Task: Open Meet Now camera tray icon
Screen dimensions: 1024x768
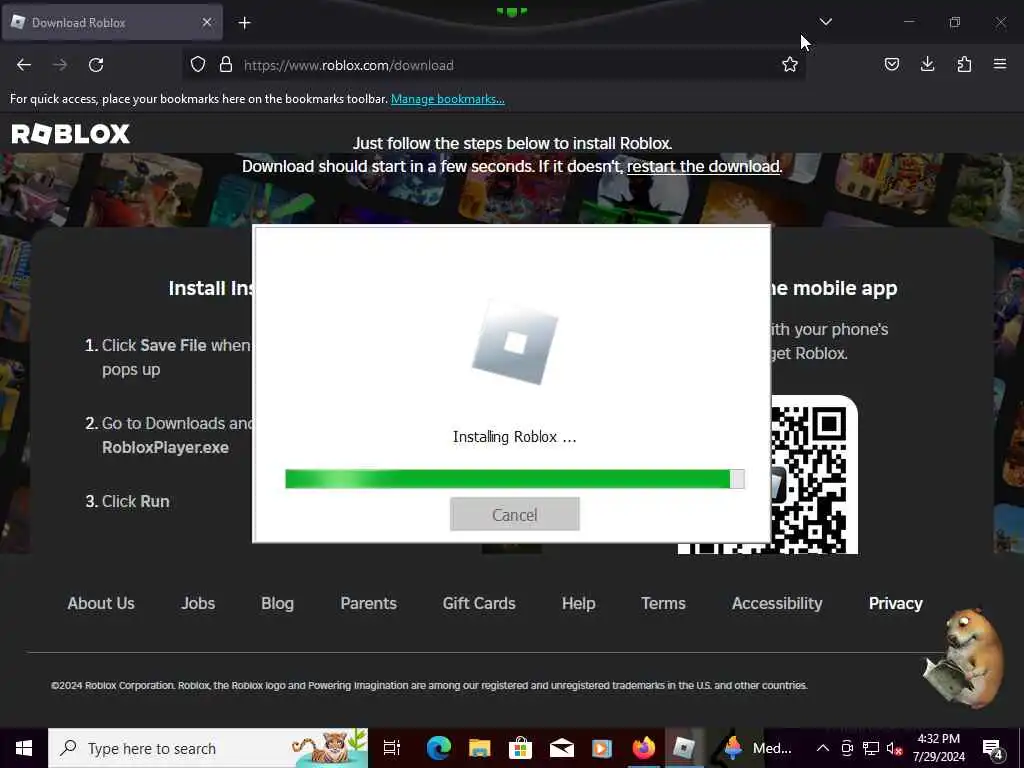Action: click(x=847, y=748)
